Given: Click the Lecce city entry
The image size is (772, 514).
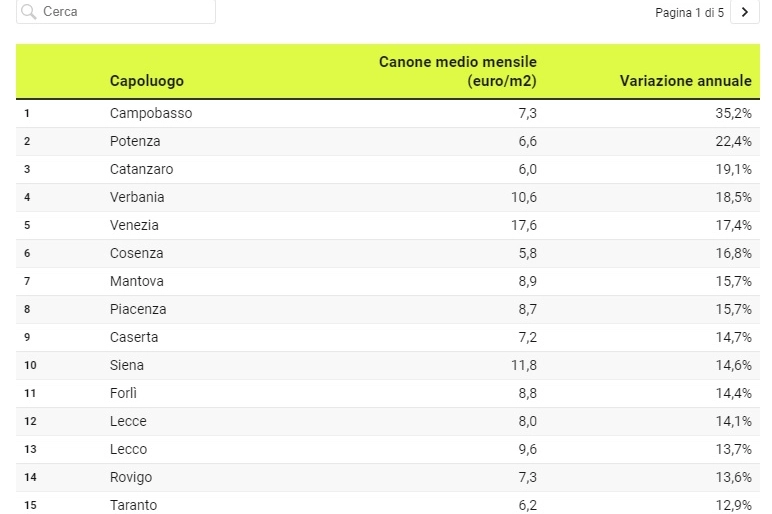Looking at the screenshot, I should pyautogui.click(x=128, y=421).
